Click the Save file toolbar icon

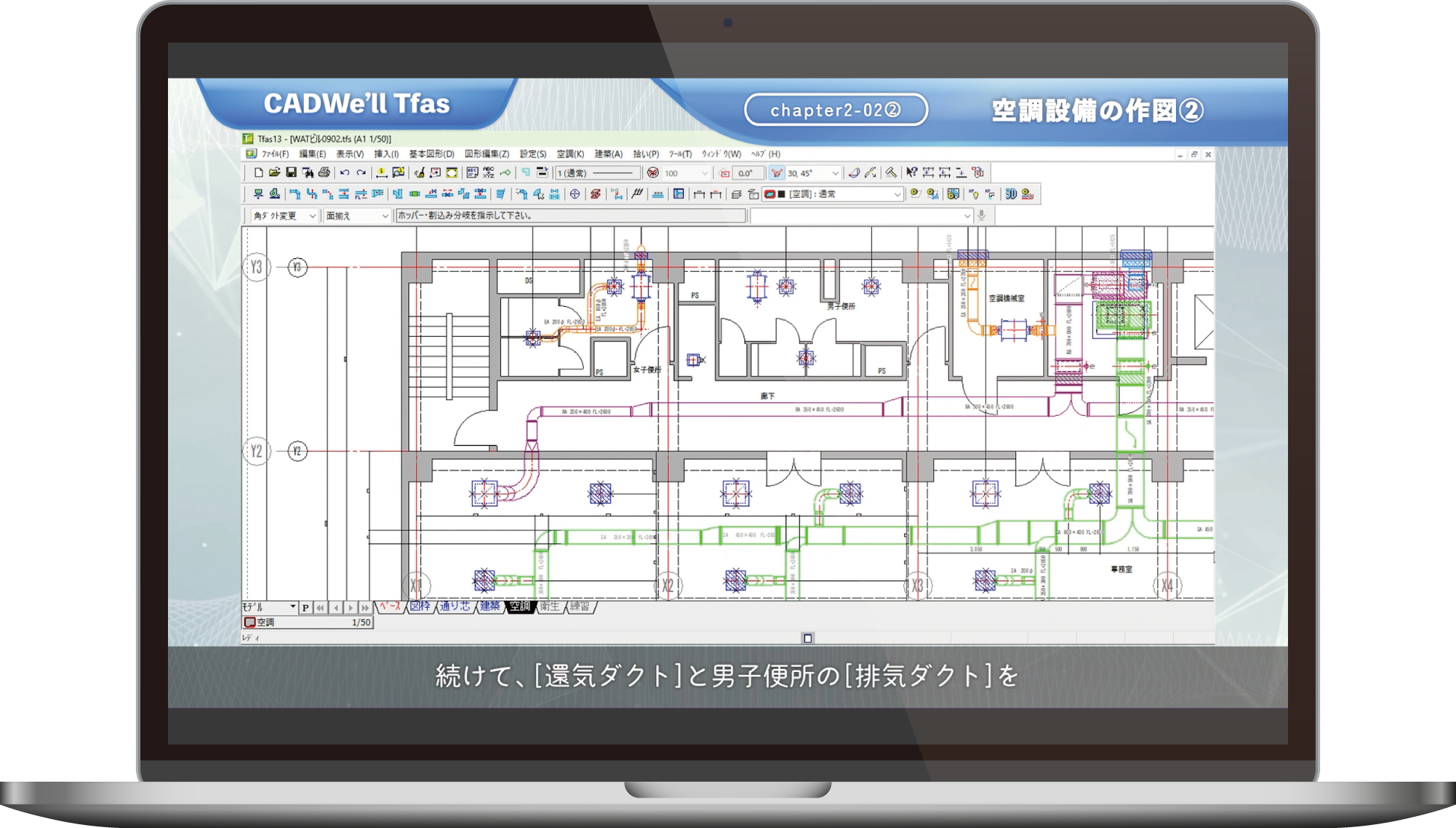coord(291,172)
